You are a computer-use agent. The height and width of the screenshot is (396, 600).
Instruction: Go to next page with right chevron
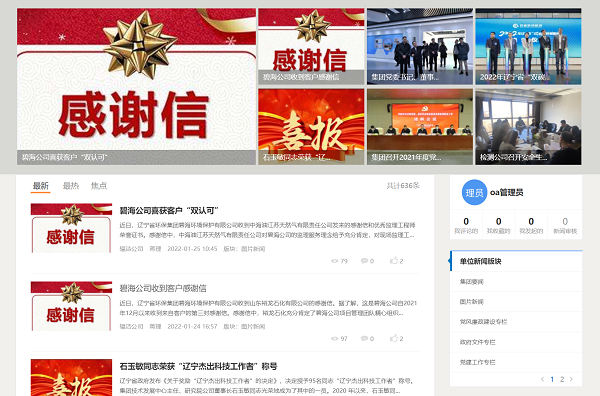coord(571,379)
